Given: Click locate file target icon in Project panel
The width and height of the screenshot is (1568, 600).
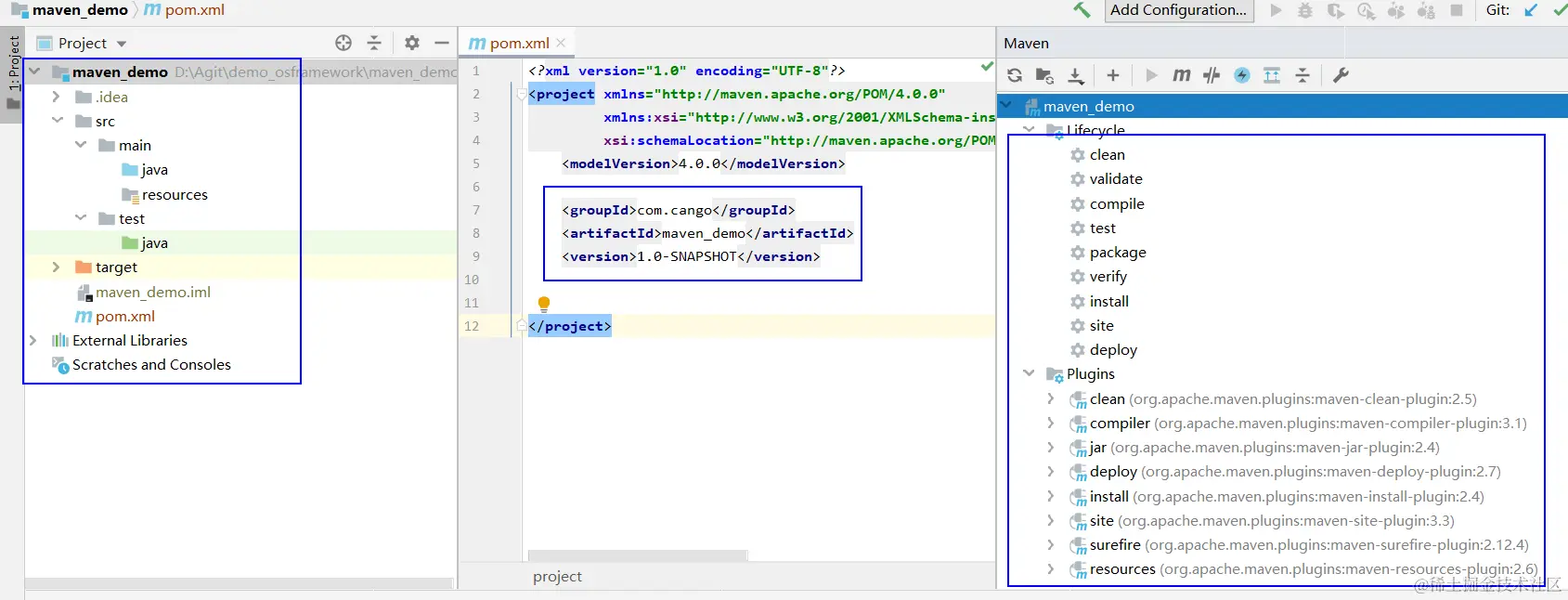Looking at the screenshot, I should click(x=343, y=43).
